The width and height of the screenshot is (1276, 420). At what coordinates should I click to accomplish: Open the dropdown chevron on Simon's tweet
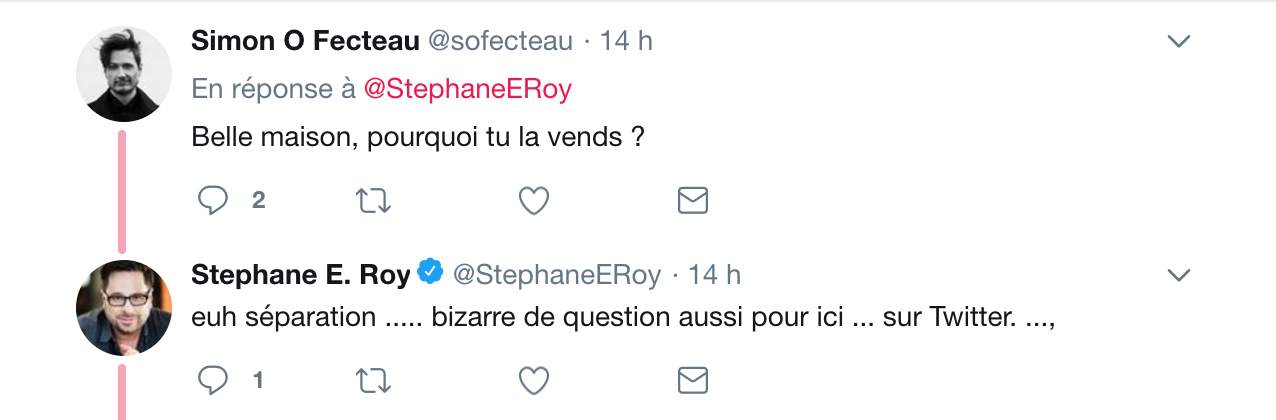click(1179, 42)
